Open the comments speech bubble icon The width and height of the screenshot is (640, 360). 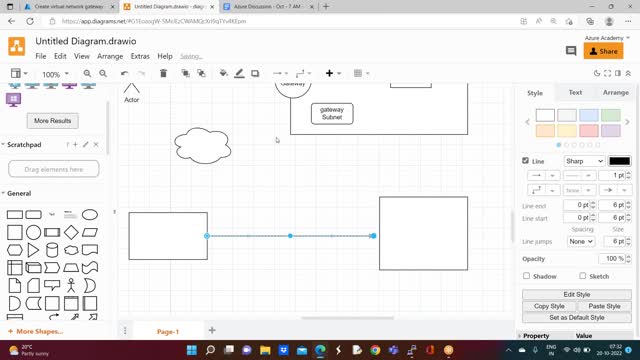[x=571, y=51]
